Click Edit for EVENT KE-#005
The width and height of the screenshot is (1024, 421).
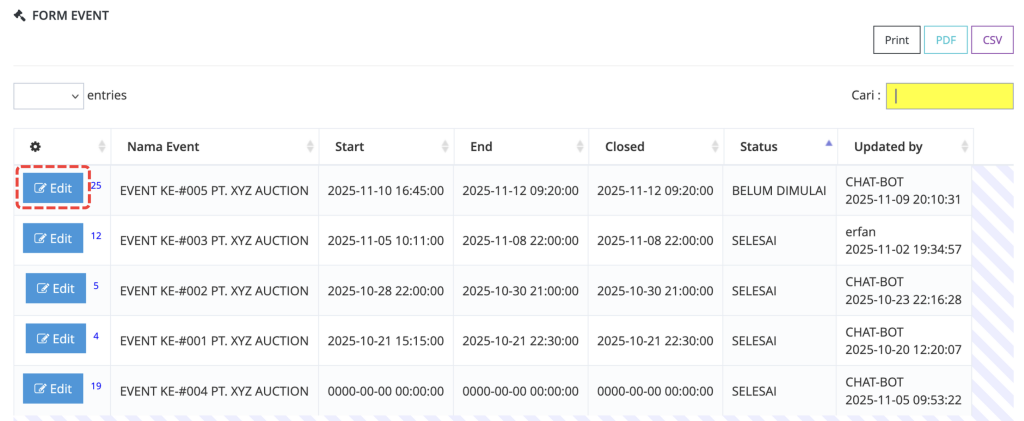click(54, 188)
